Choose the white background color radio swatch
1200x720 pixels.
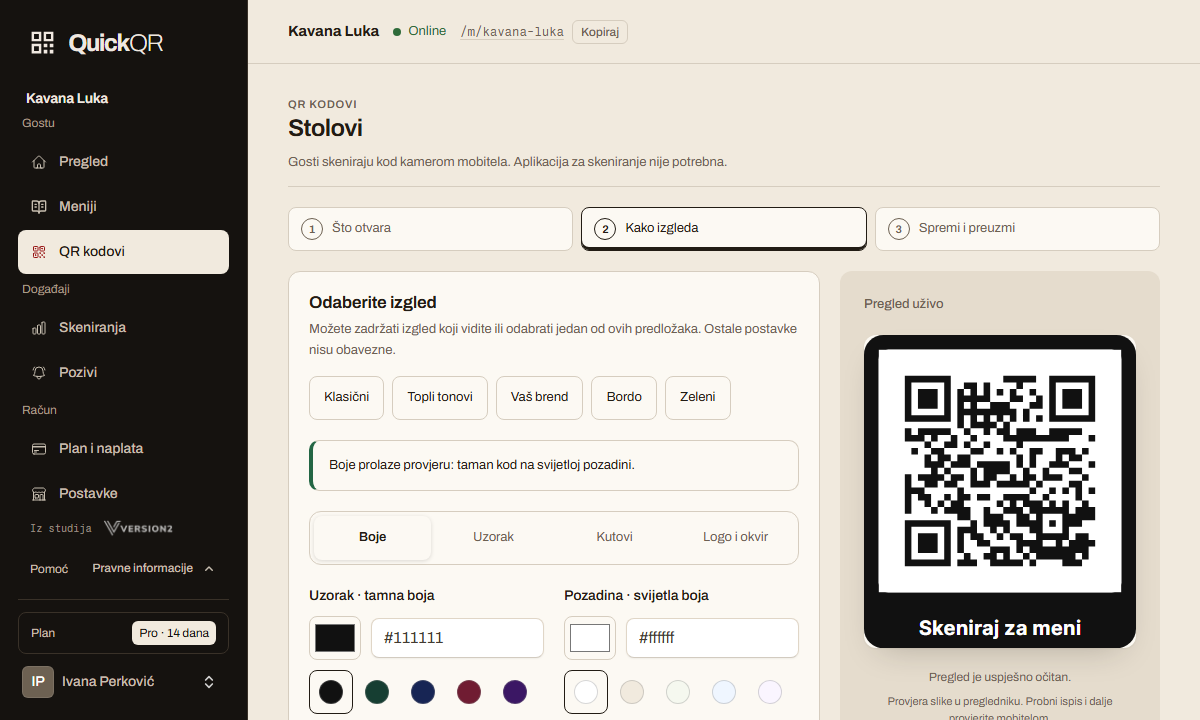tap(586, 692)
